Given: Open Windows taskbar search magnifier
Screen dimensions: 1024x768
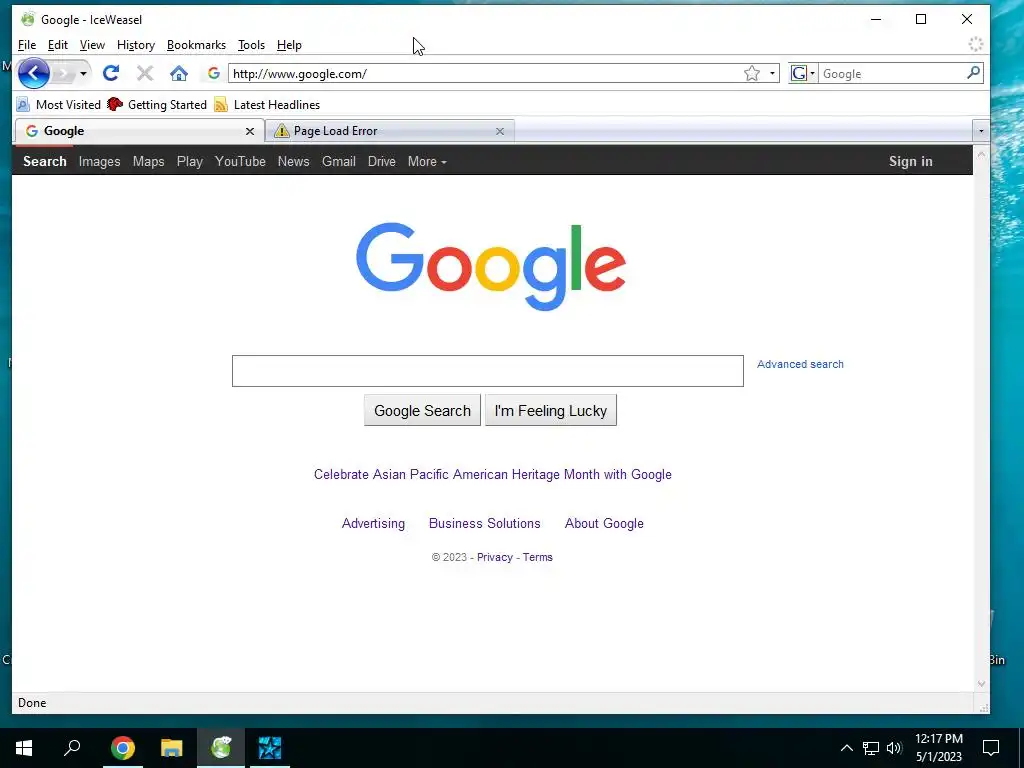Looking at the screenshot, I should click(x=72, y=748).
